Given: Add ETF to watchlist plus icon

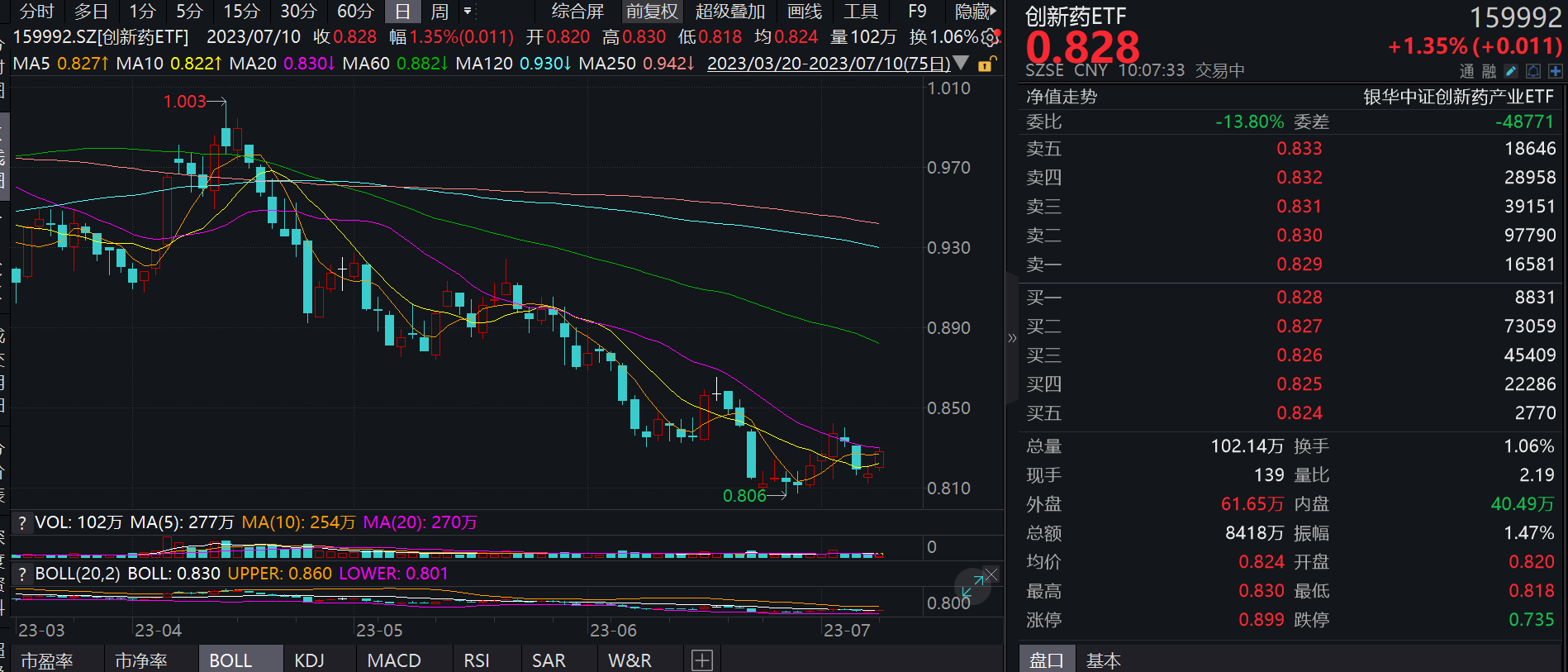Looking at the screenshot, I should pyautogui.click(x=1555, y=71).
